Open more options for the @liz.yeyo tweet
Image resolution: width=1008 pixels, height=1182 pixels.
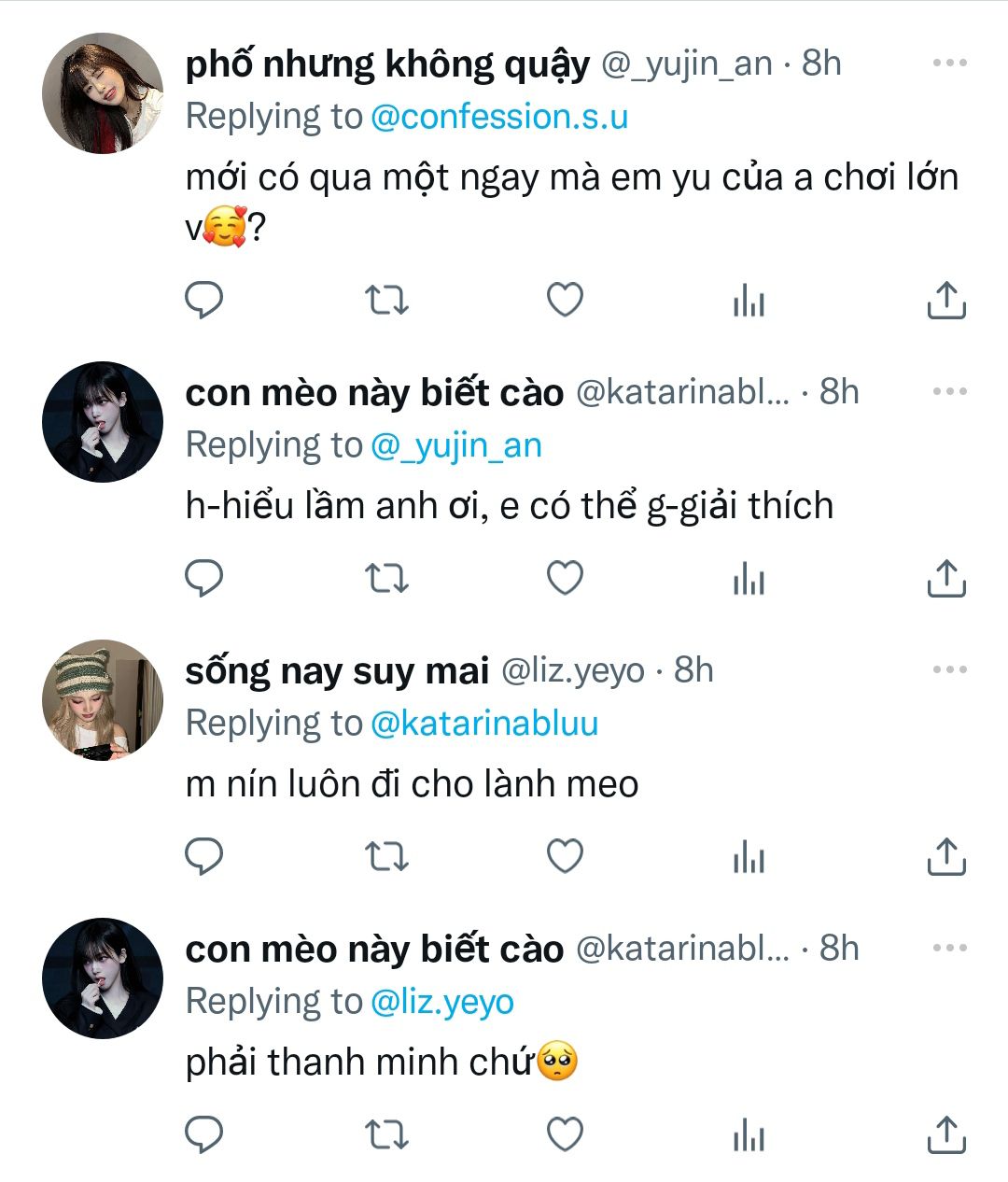click(949, 670)
